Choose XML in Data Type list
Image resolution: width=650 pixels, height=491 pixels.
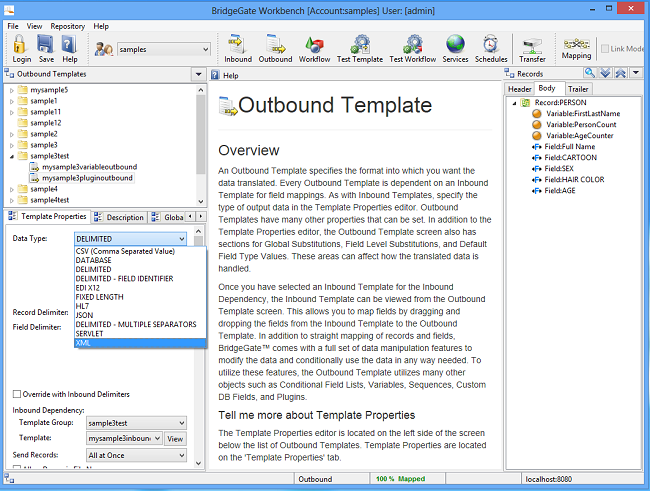coord(140,343)
